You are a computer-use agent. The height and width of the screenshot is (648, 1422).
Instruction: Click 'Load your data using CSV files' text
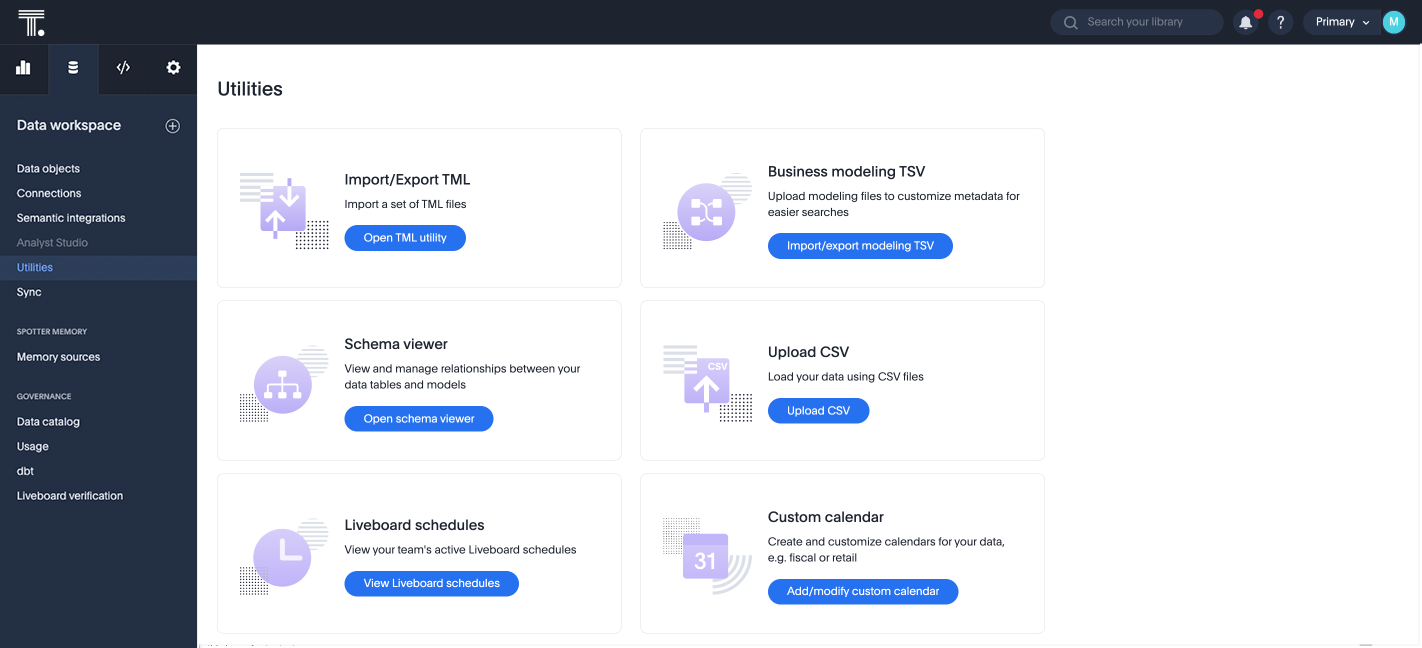click(846, 377)
